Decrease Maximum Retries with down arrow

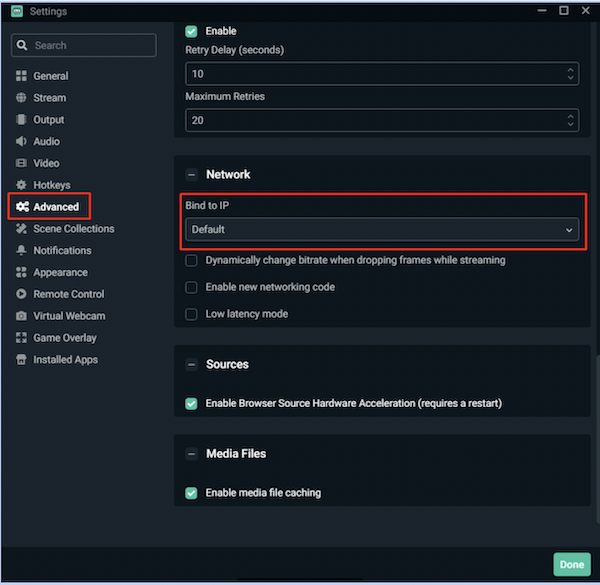(x=570, y=124)
